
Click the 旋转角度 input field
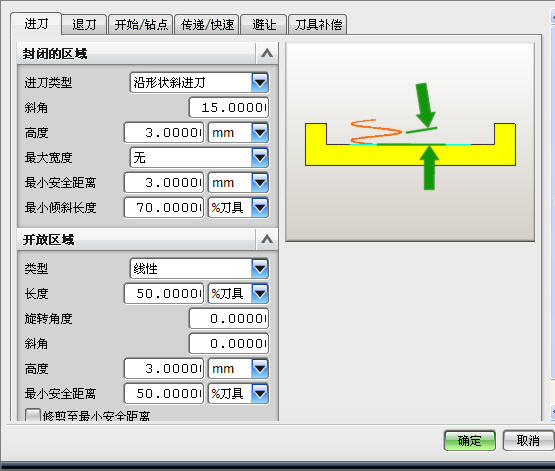coord(229,318)
